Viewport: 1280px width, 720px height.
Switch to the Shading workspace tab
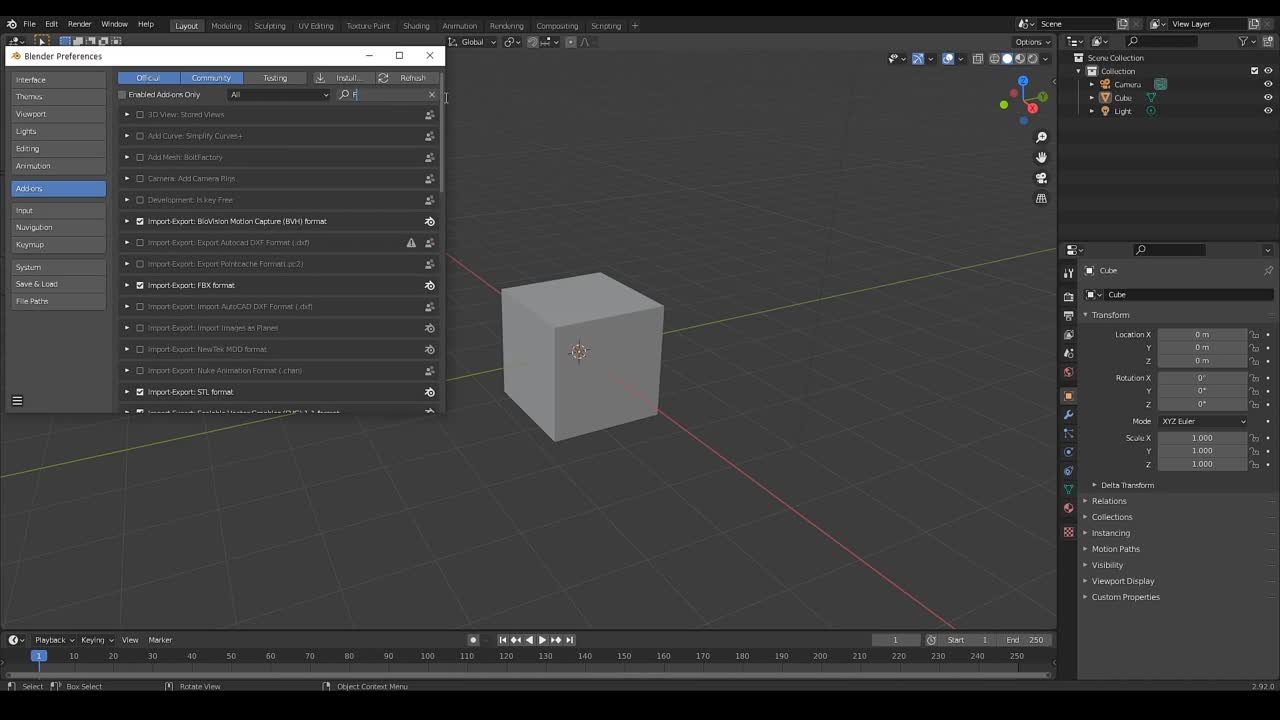pyautogui.click(x=416, y=26)
